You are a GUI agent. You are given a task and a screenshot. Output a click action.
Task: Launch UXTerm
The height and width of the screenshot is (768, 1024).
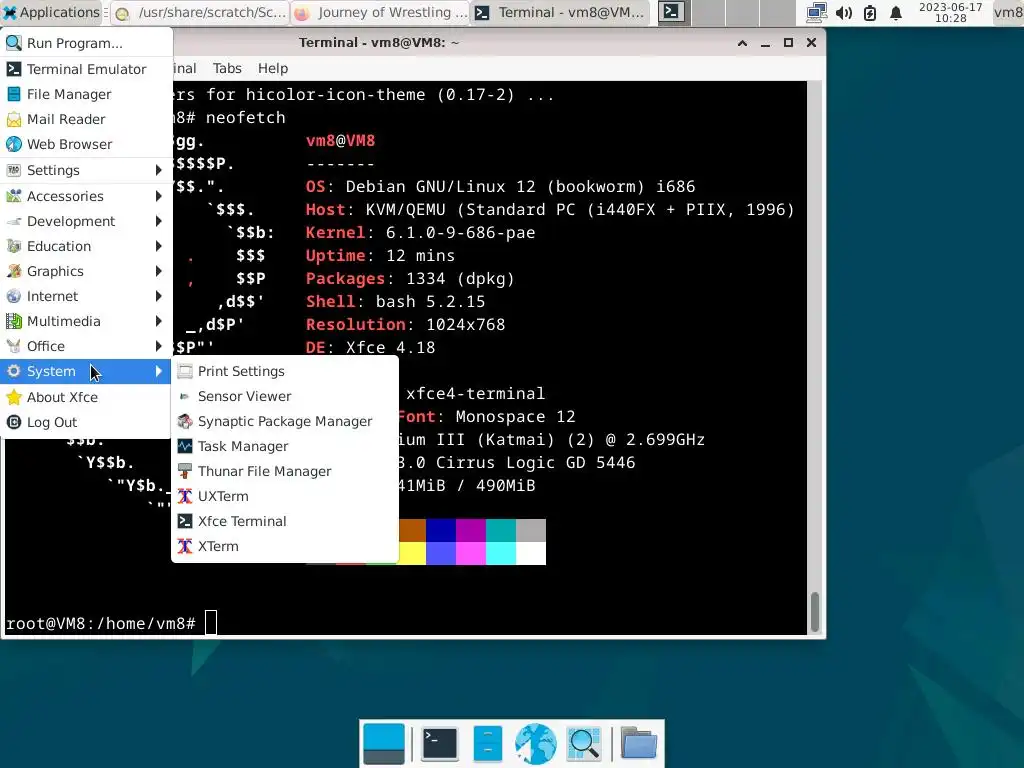pyautogui.click(x=285, y=496)
